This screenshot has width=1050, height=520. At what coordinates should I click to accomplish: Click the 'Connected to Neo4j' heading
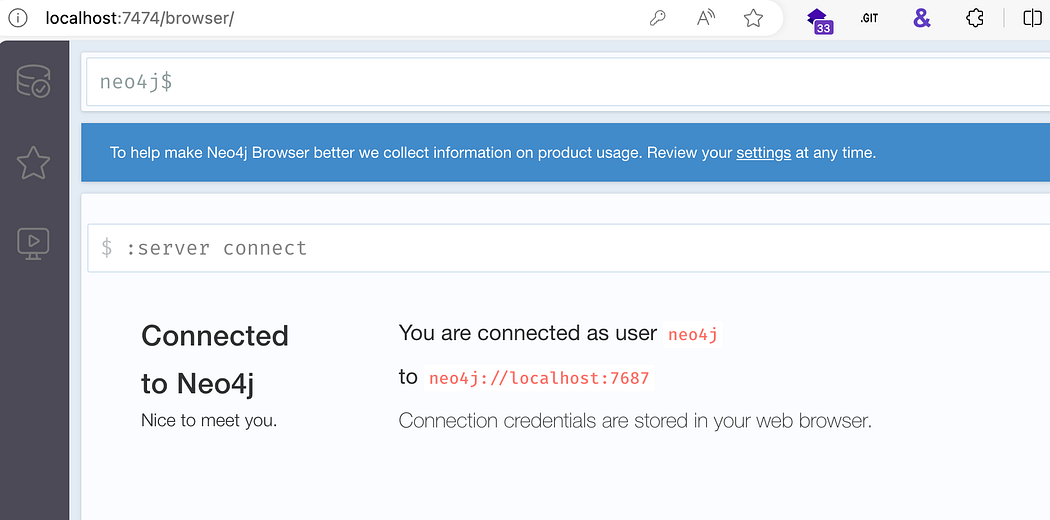(x=215, y=359)
